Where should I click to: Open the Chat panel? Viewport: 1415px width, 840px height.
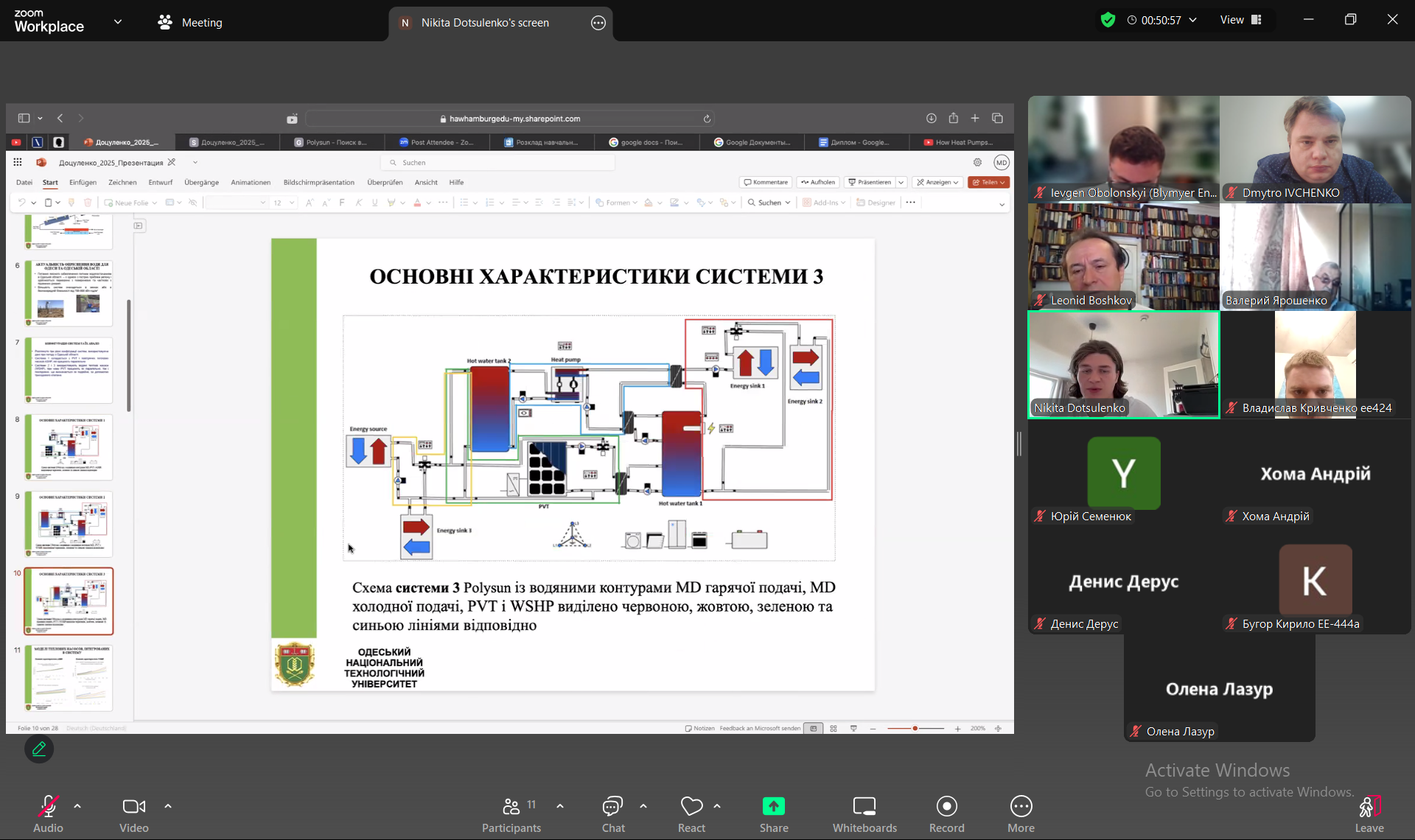pos(613,813)
